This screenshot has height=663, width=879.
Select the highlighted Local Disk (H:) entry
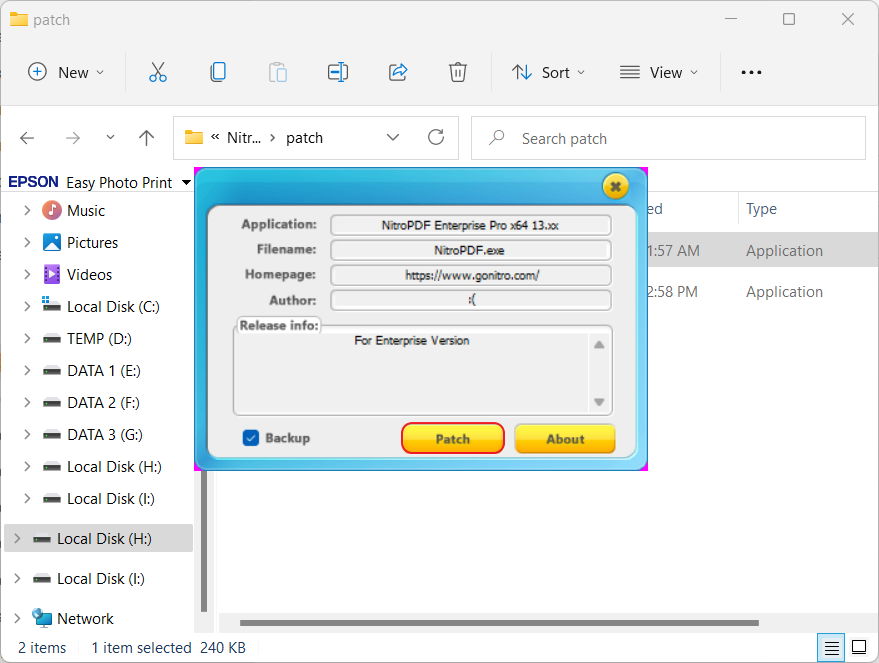tap(99, 539)
